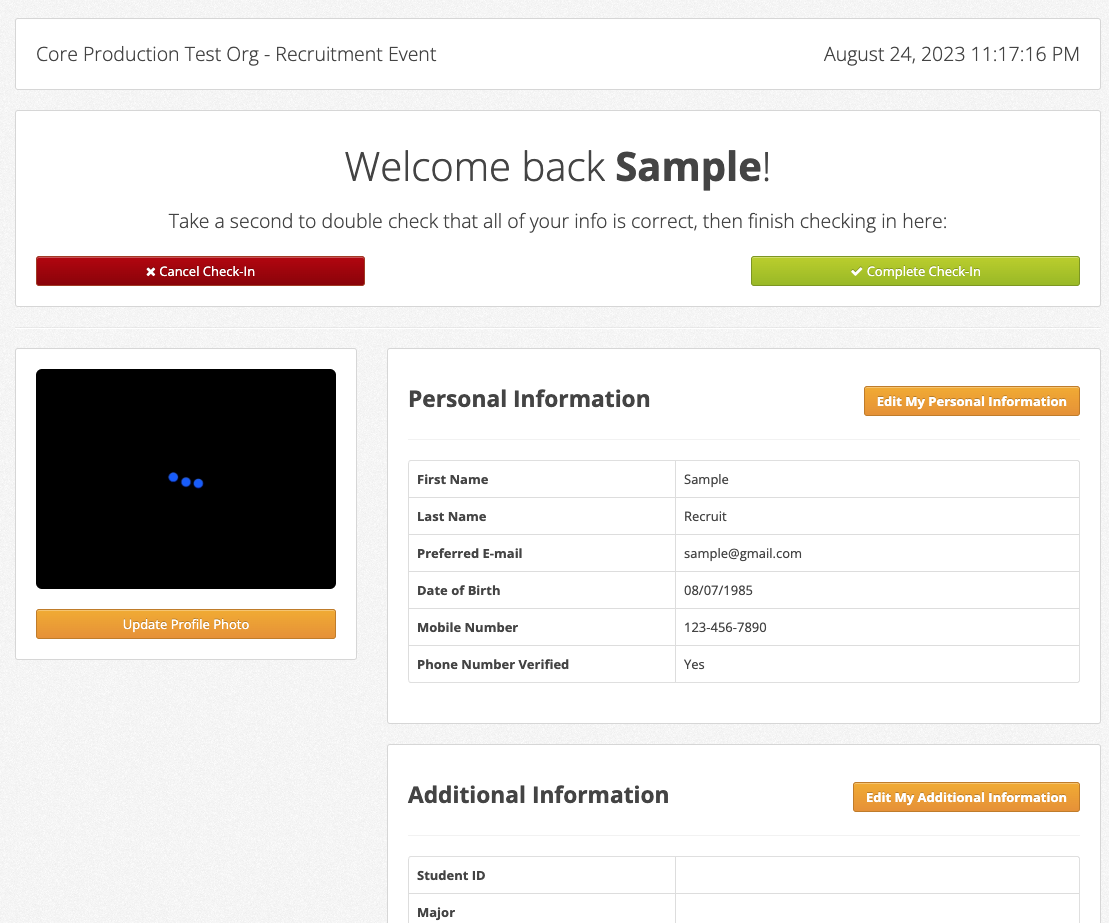
Task: Click the empty Student ID value cell
Action: [x=876, y=875]
